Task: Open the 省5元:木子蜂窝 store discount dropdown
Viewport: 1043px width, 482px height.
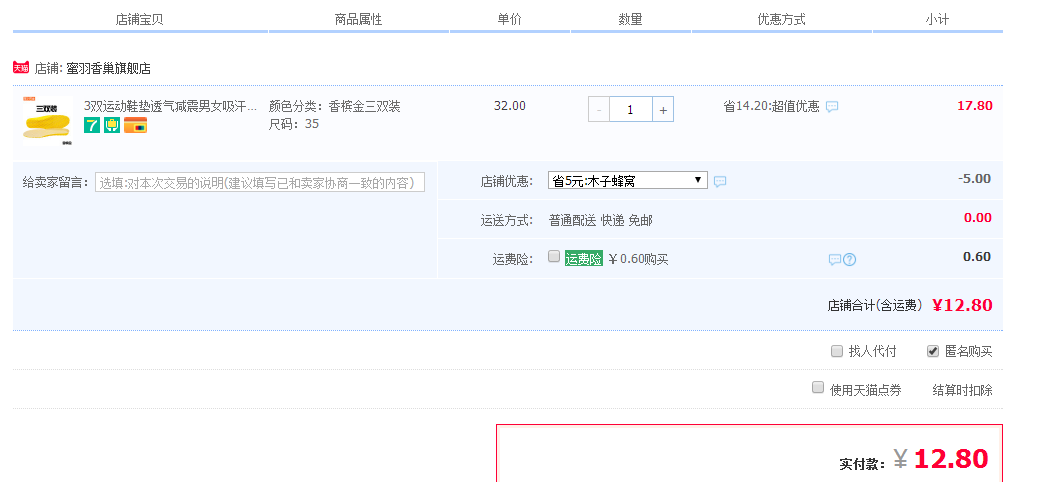Action: point(628,180)
